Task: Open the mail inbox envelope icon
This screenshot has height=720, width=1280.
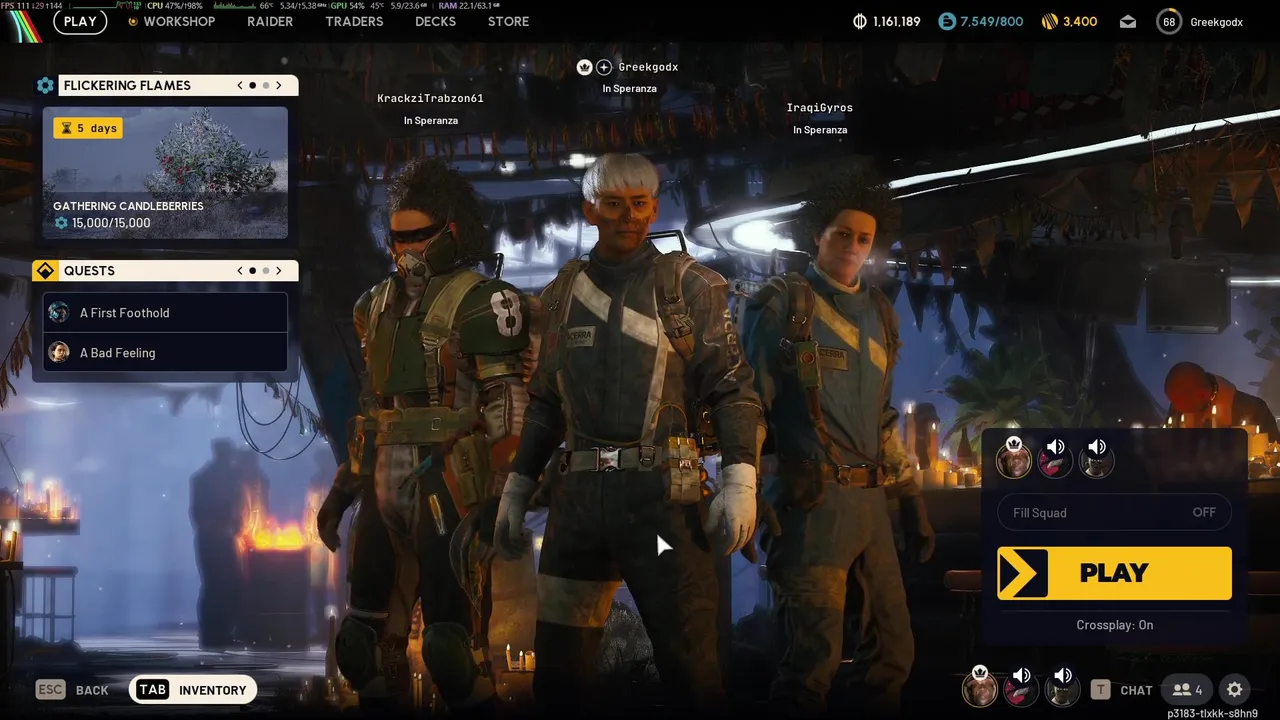Action: 1128,21
